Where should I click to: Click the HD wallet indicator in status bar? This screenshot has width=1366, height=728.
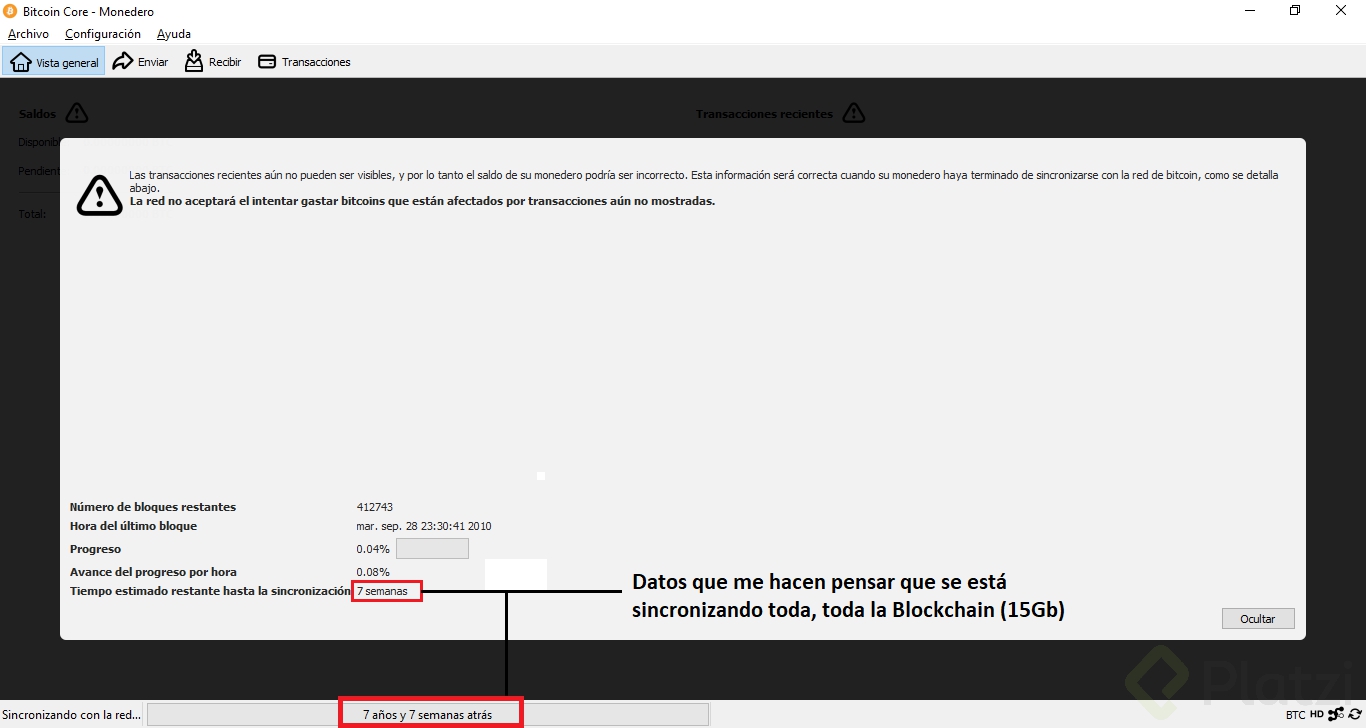pos(1317,714)
